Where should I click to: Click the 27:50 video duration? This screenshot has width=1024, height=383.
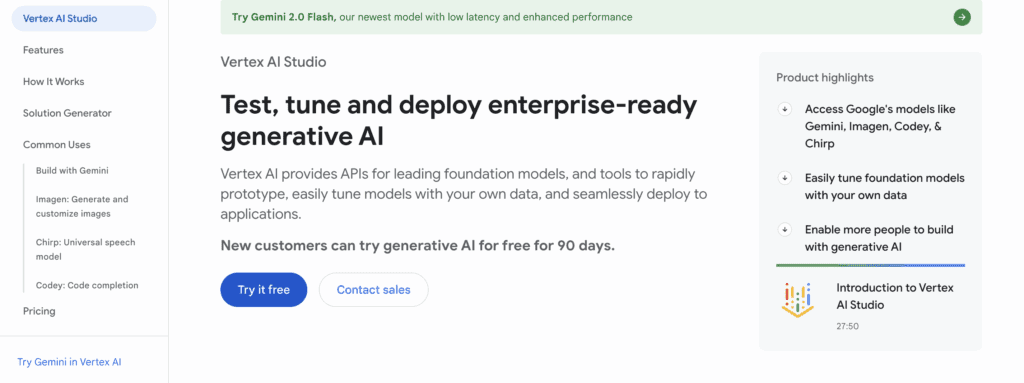[847, 326]
